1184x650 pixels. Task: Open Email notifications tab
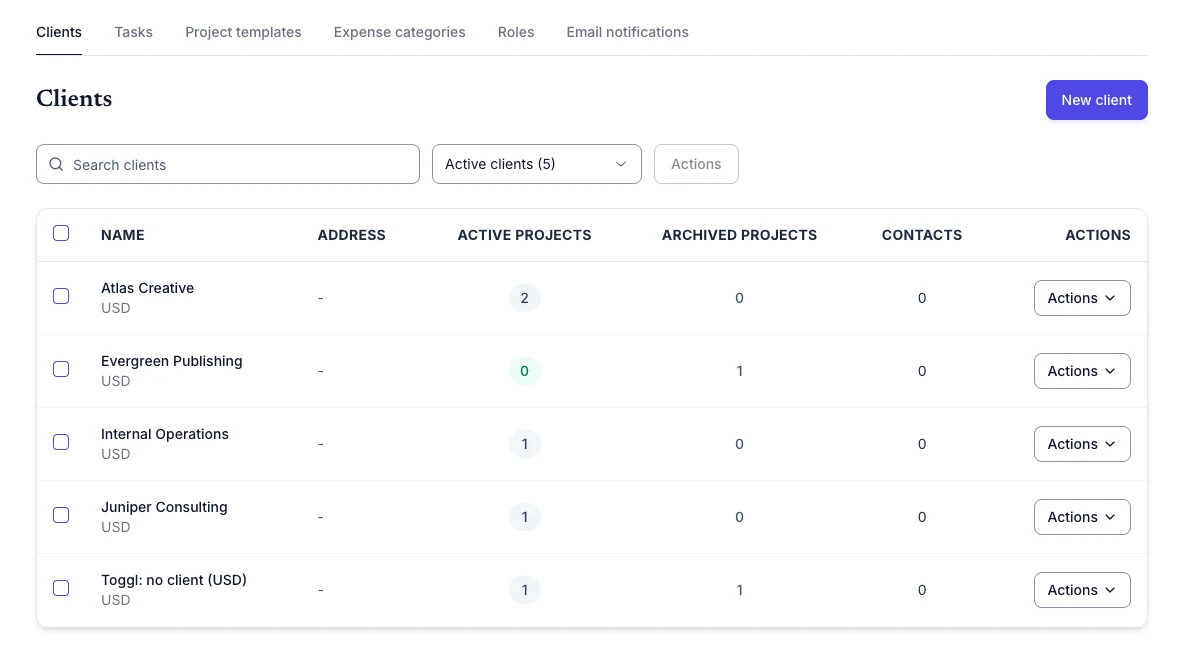tap(627, 32)
